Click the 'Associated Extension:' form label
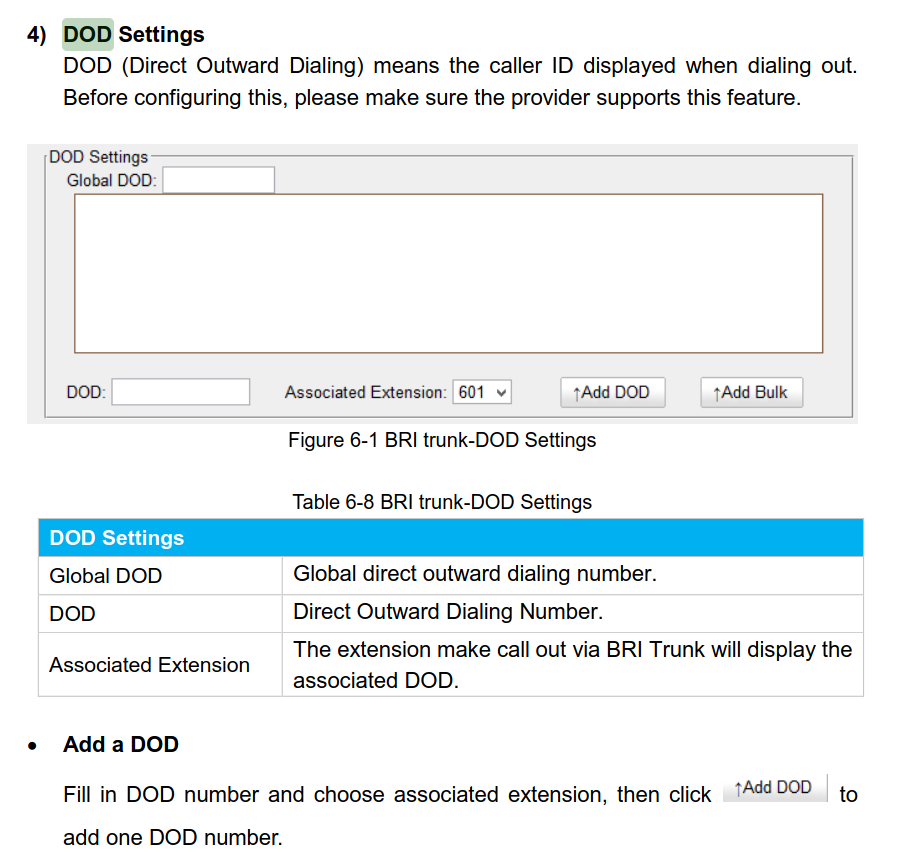The height and width of the screenshot is (866, 899). [365, 393]
